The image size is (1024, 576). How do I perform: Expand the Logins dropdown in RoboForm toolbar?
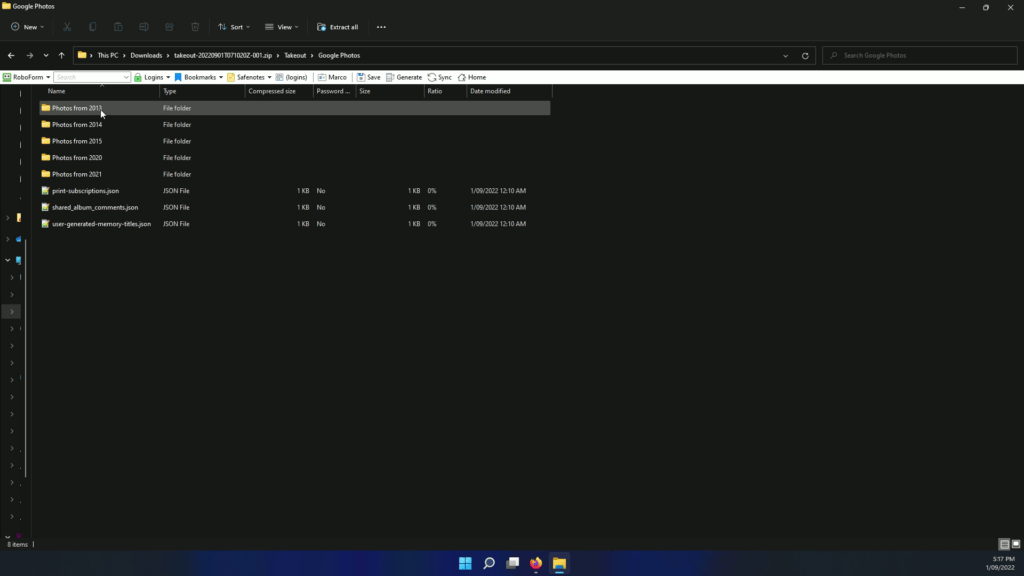coord(153,76)
